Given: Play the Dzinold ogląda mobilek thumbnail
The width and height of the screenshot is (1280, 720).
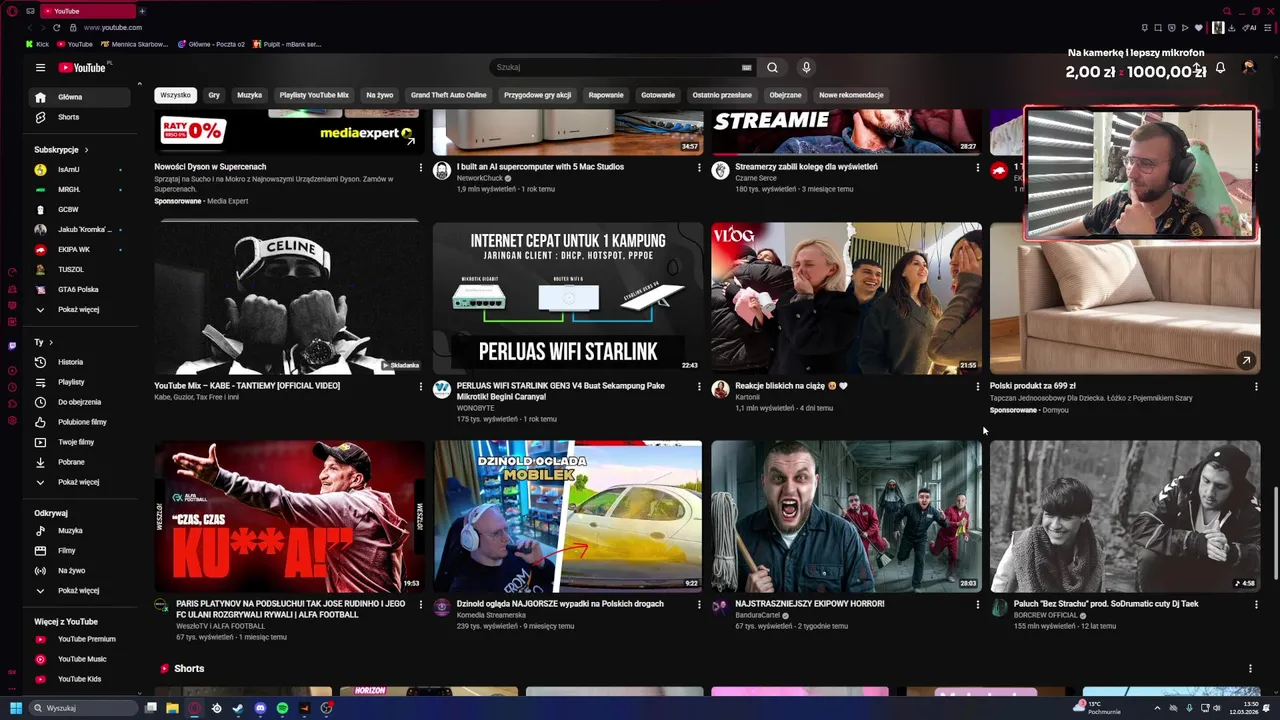Looking at the screenshot, I should pos(567,516).
